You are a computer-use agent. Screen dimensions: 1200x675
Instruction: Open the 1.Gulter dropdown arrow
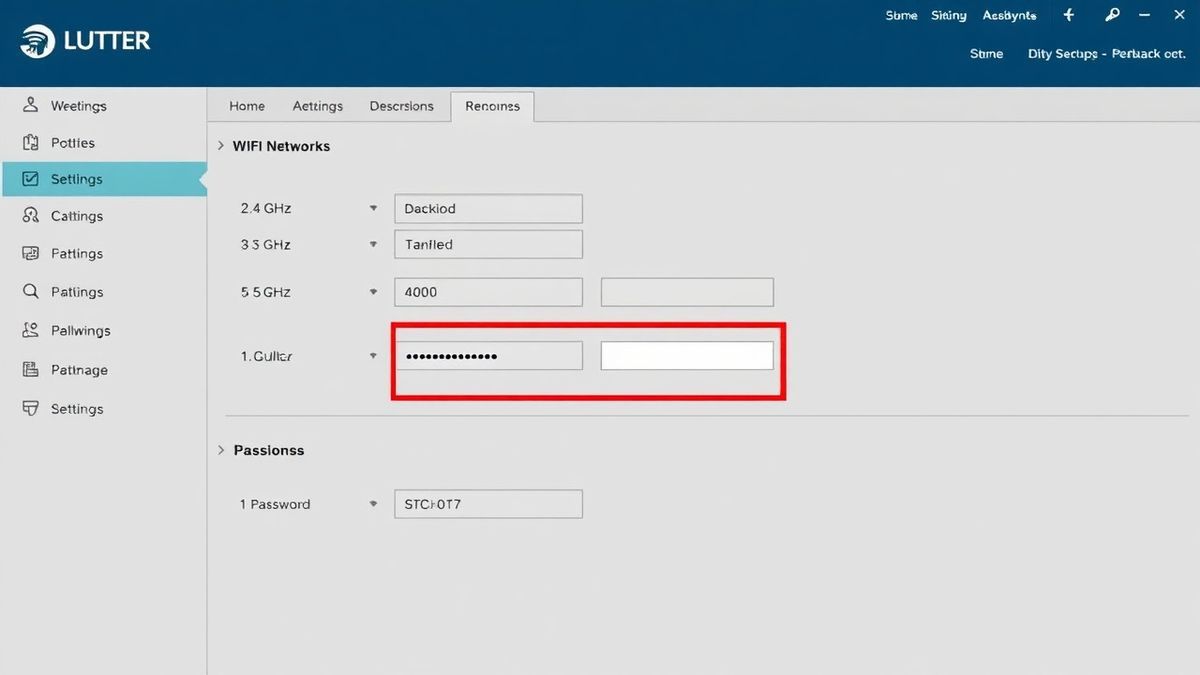[373, 356]
